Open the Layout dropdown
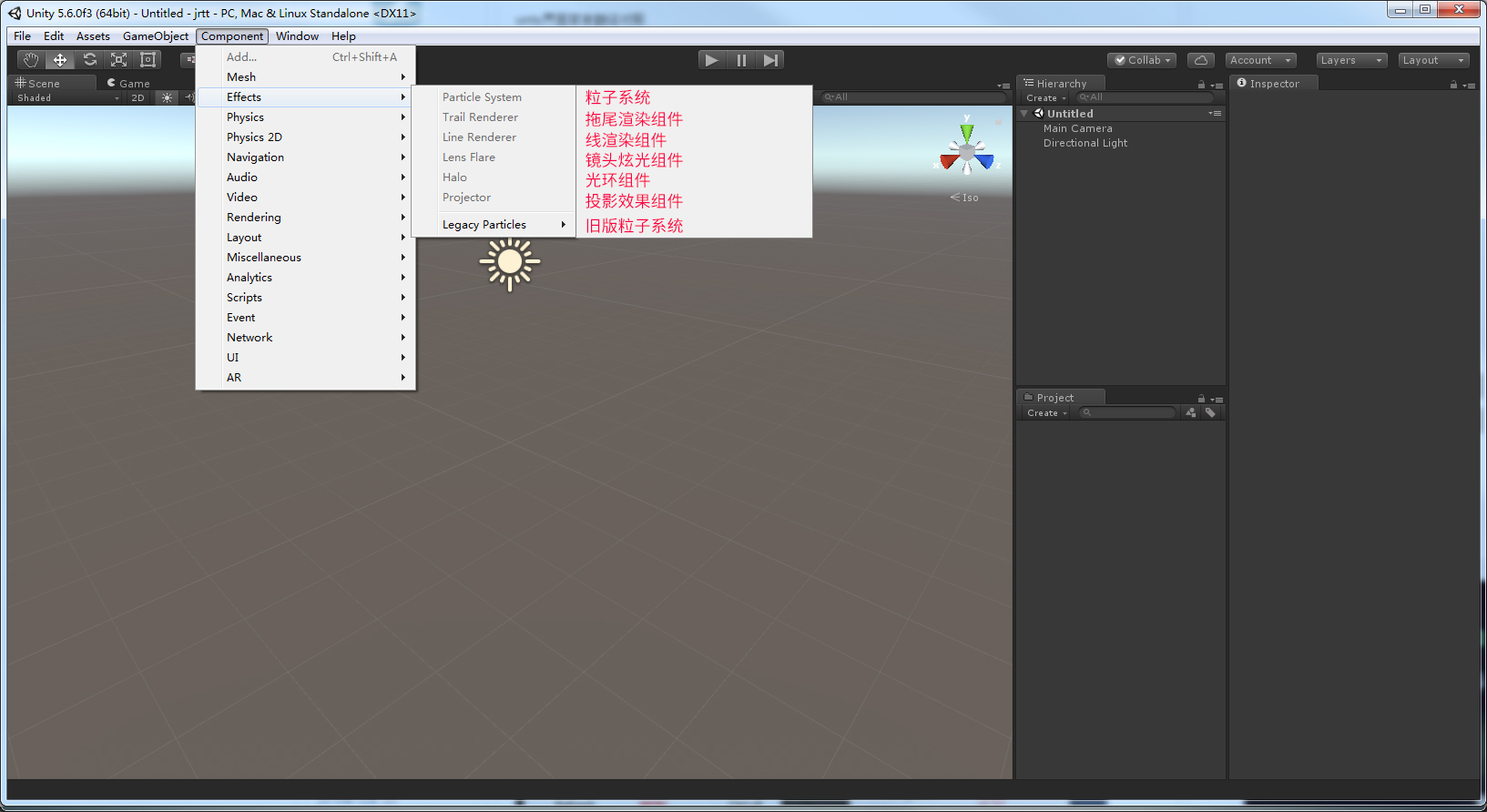This screenshot has height=812, width=1487. [1433, 60]
